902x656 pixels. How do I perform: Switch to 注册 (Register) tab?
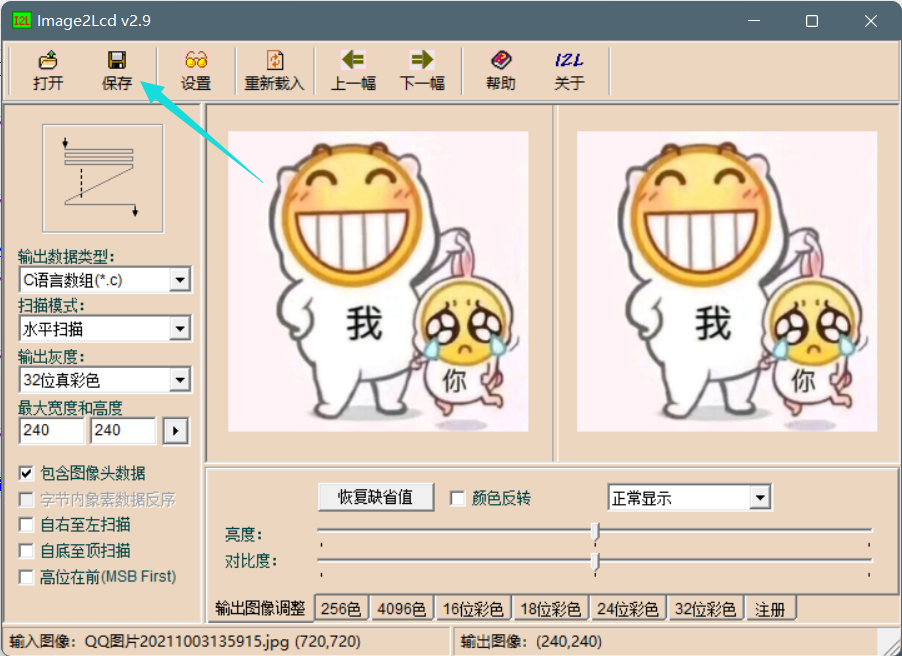tap(770, 609)
